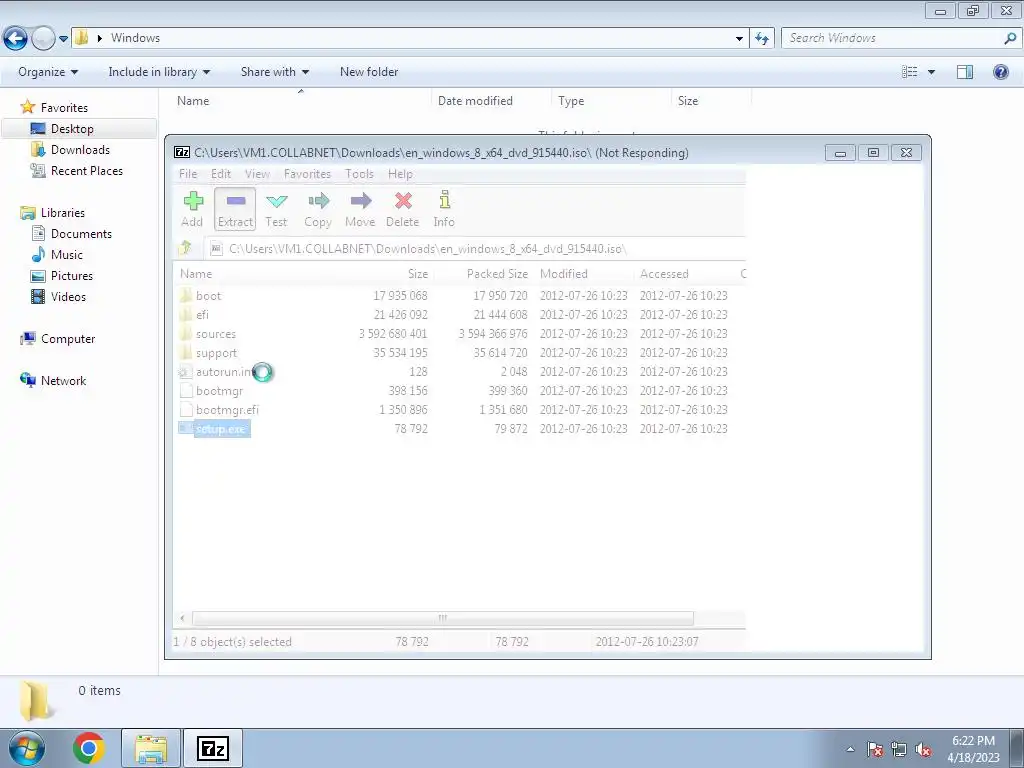Open the Tools menu in 7-Zip

click(x=359, y=174)
